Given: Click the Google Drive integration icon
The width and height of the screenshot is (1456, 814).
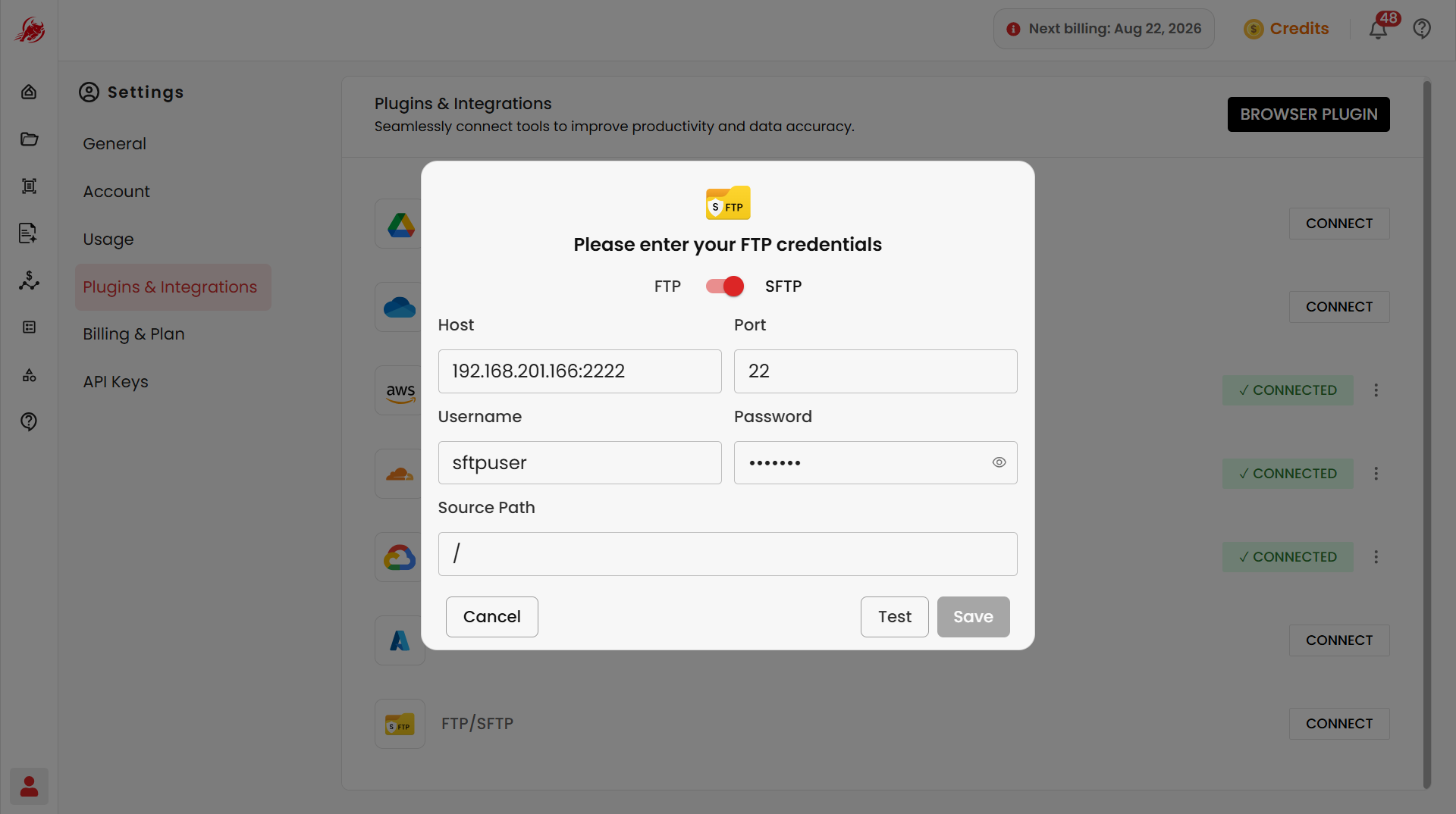Looking at the screenshot, I should tap(400, 224).
